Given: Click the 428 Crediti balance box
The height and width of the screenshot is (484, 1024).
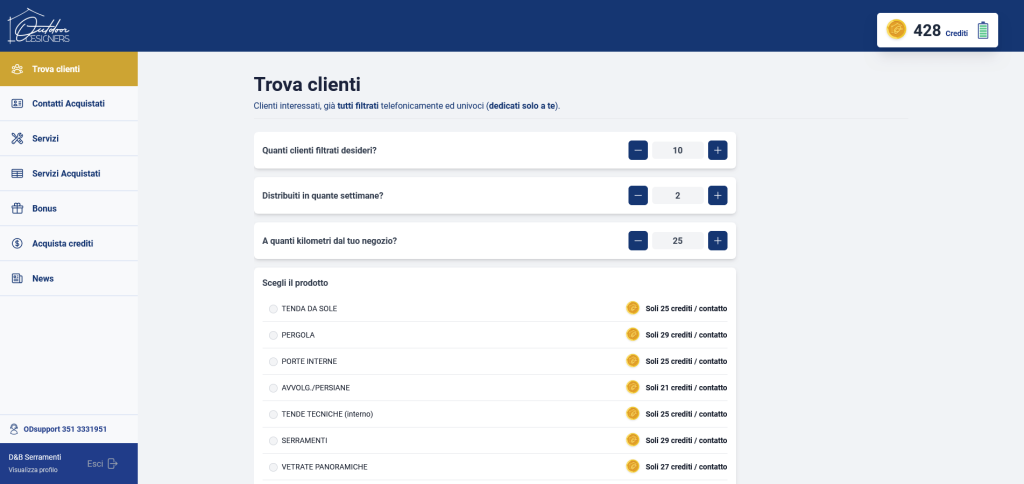Looking at the screenshot, I should tap(937, 30).
